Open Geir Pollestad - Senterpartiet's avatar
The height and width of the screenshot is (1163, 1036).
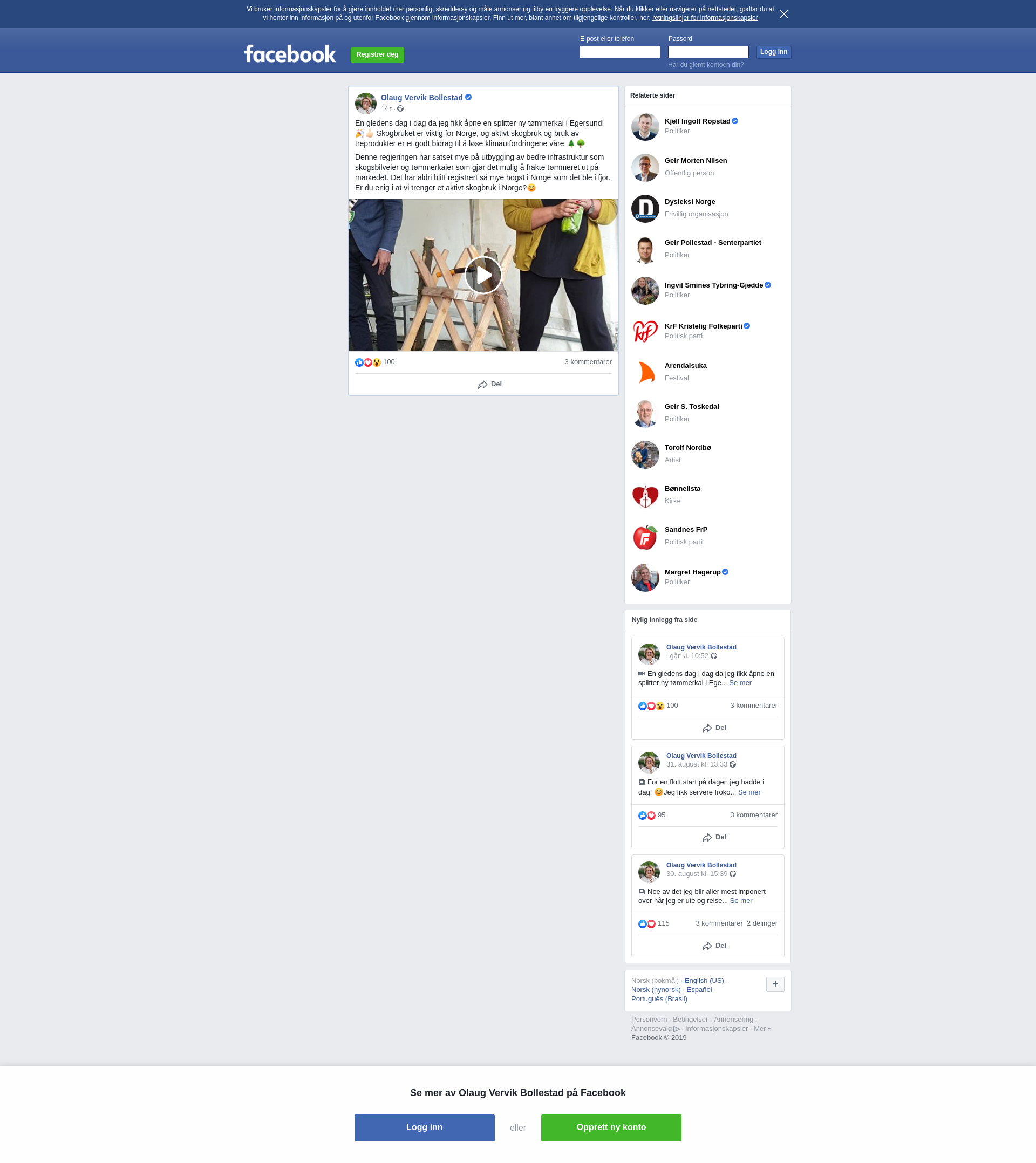pos(645,250)
